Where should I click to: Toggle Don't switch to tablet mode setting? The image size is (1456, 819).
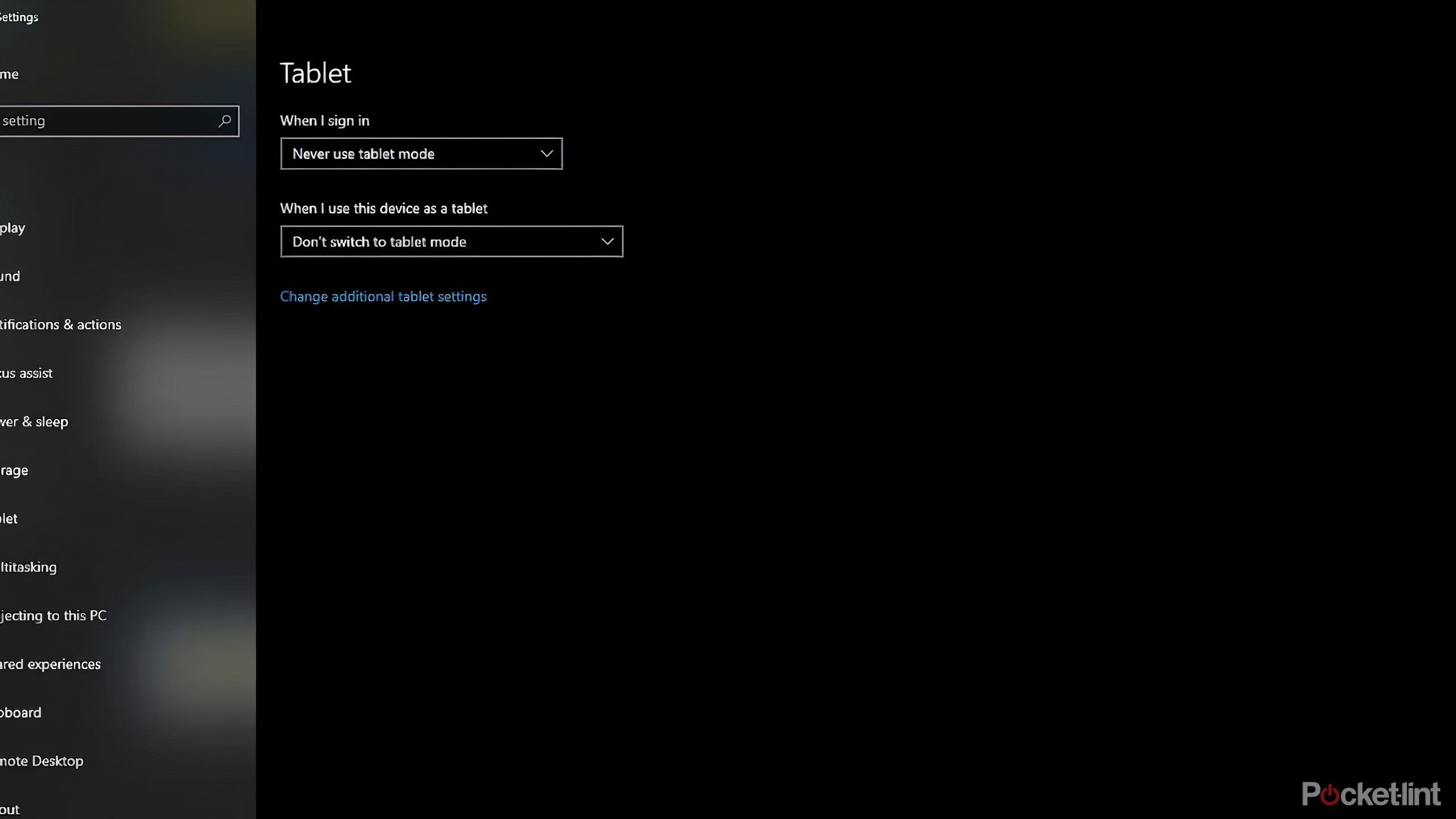click(451, 241)
